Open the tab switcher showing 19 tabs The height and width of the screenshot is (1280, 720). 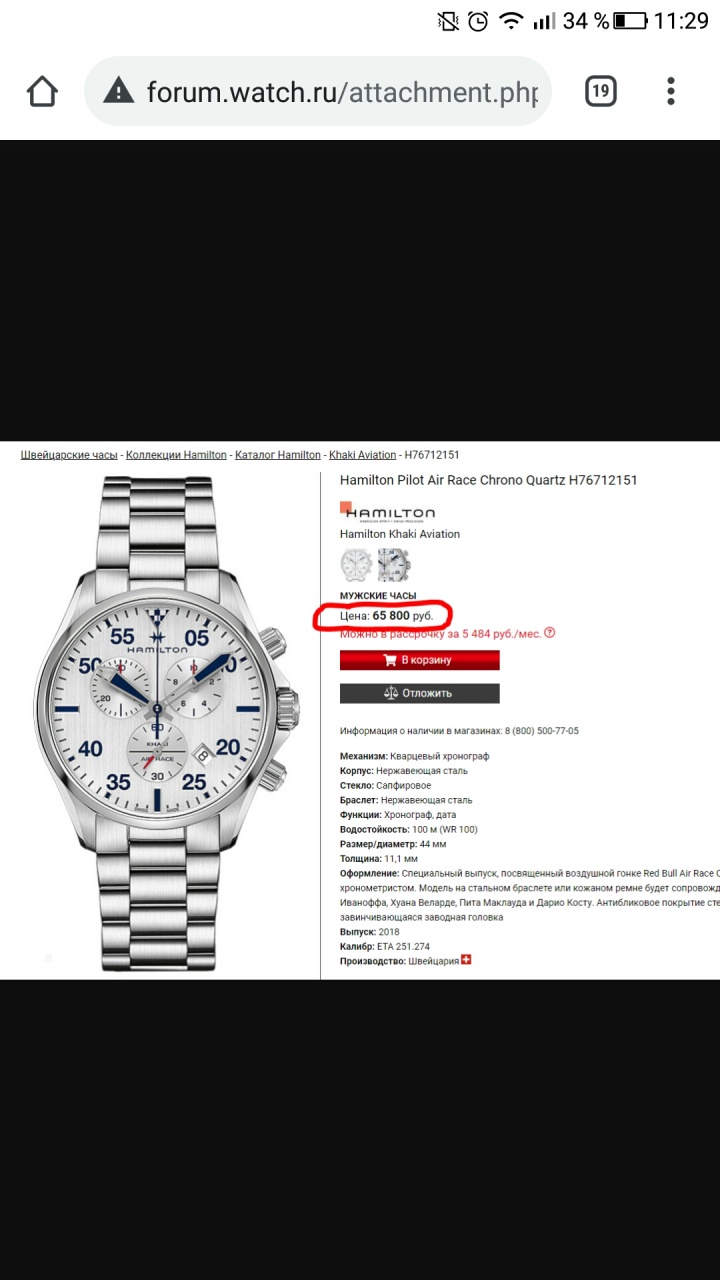point(600,92)
